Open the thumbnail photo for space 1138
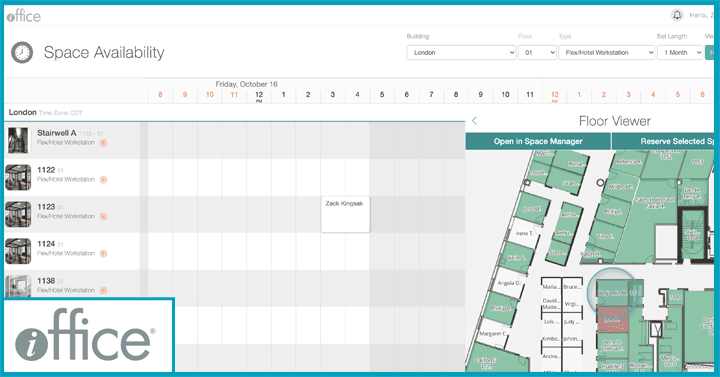Viewport: 720px width, 377px height. click(18, 286)
